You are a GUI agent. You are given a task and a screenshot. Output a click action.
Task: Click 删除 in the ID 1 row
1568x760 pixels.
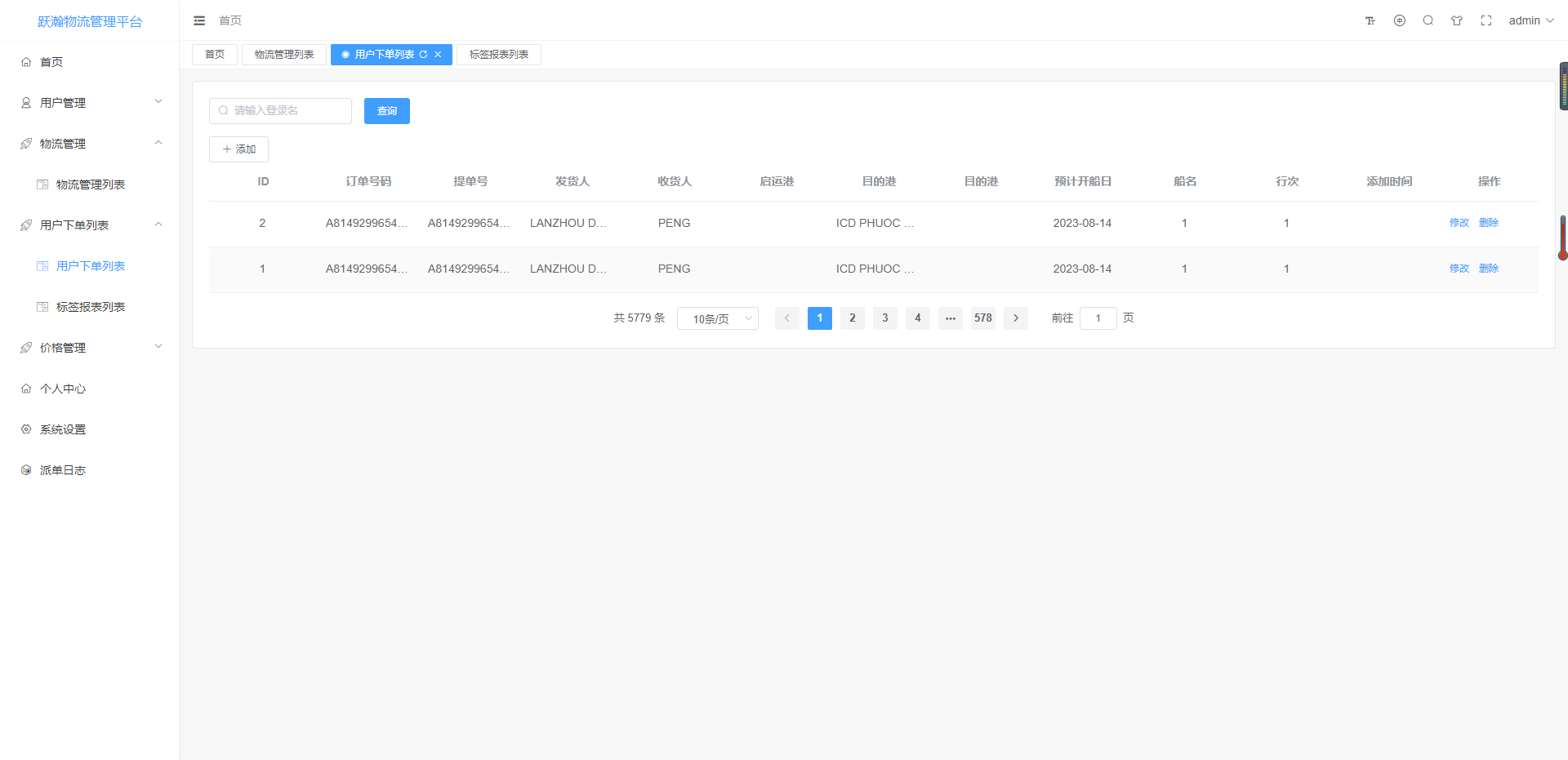point(1489,269)
